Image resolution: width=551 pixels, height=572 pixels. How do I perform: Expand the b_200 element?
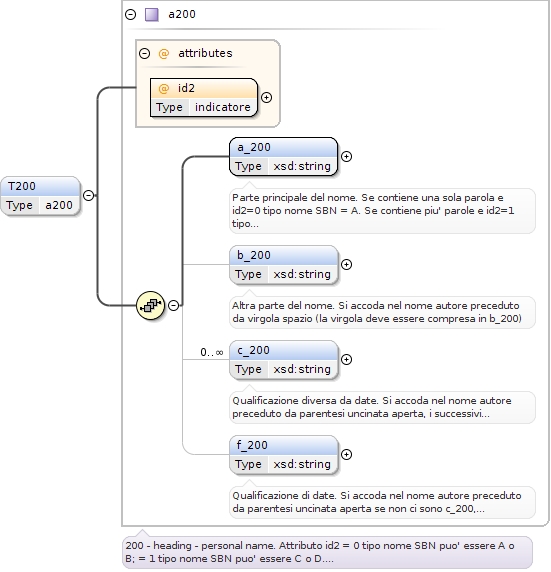(346, 264)
